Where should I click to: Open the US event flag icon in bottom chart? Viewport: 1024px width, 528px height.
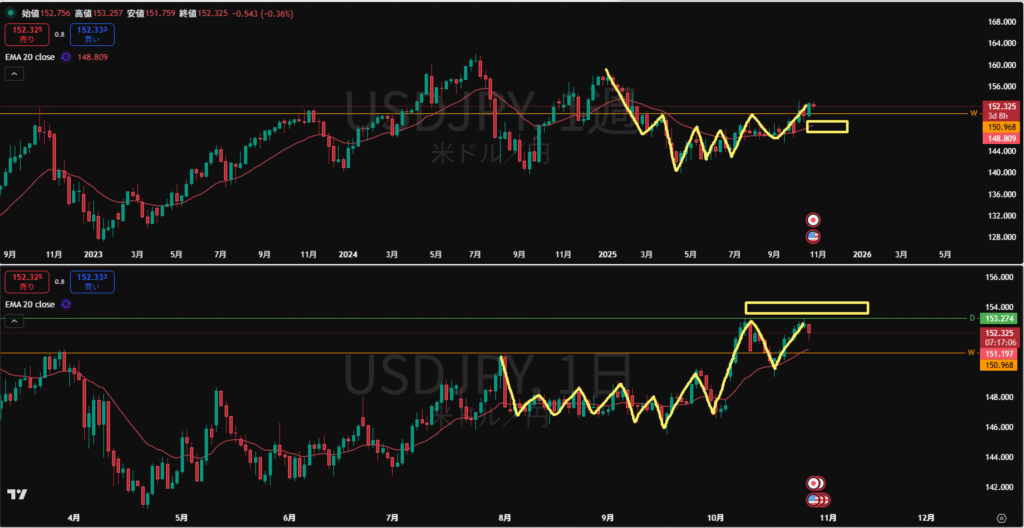click(815, 499)
